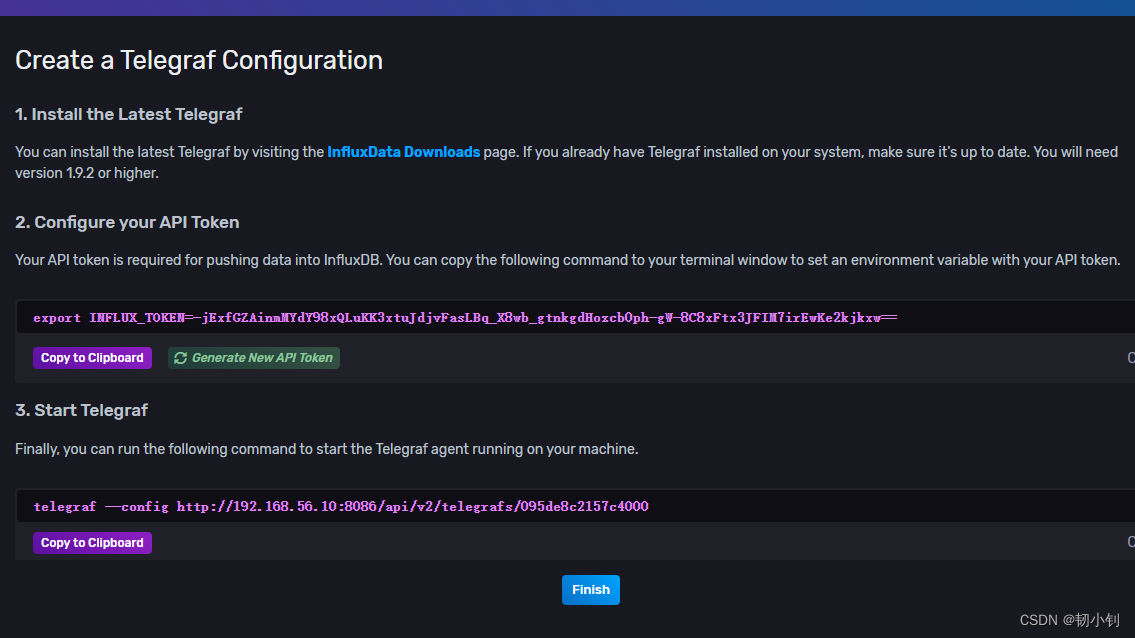This screenshot has width=1135, height=638.
Task: Click the Start Telegraf heading
Action: click(81, 410)
